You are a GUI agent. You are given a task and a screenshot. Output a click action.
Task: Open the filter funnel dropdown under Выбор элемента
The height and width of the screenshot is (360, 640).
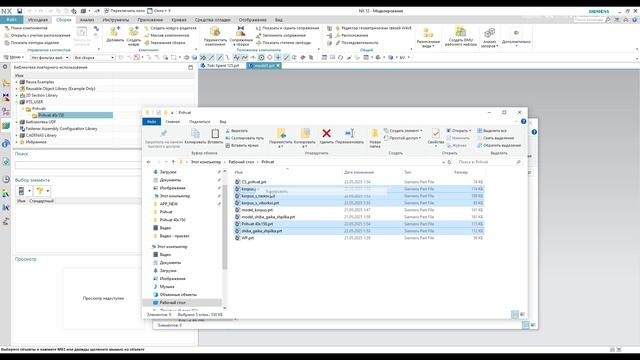coord(42,191)
